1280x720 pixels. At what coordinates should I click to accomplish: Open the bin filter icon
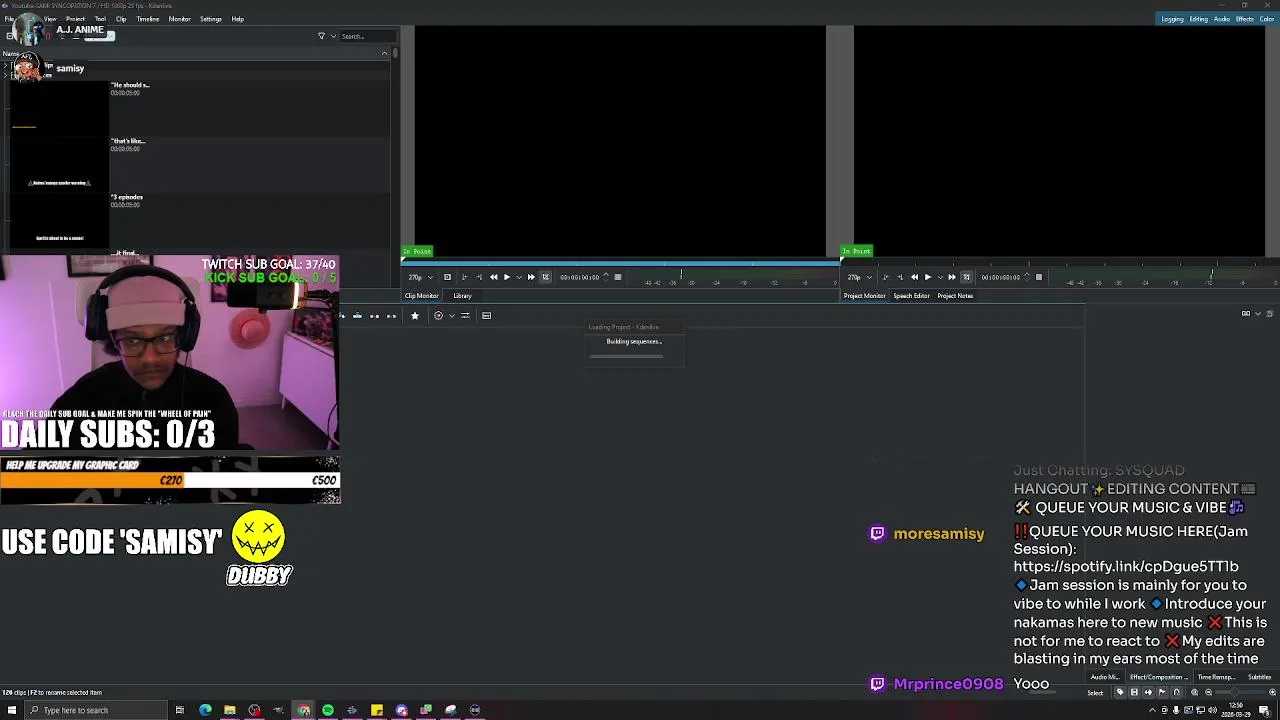click(x=321, y=36)
